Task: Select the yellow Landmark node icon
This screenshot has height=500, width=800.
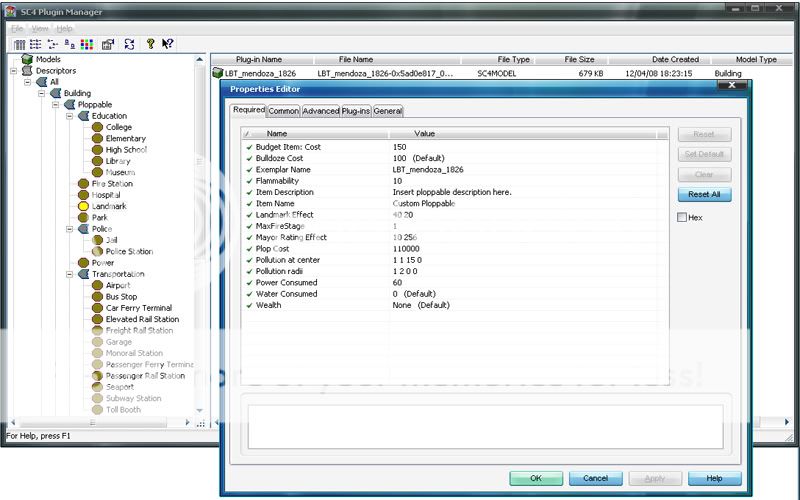Action: pos(84,206)
